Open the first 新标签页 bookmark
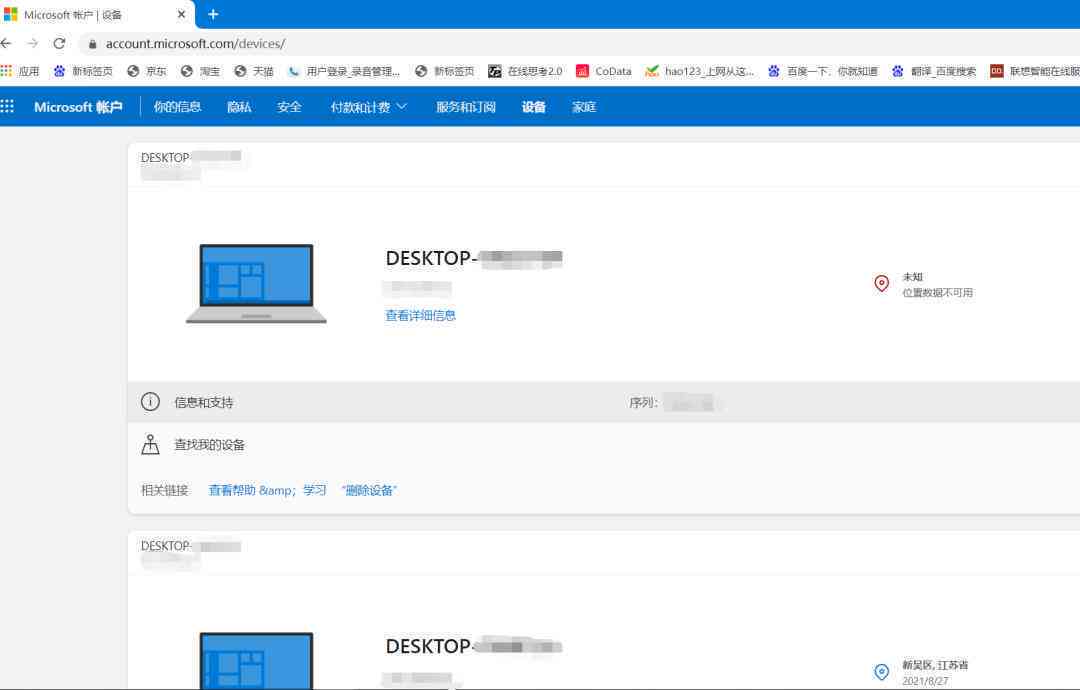Screen dimensions: 1080x690 coord(83,71)
